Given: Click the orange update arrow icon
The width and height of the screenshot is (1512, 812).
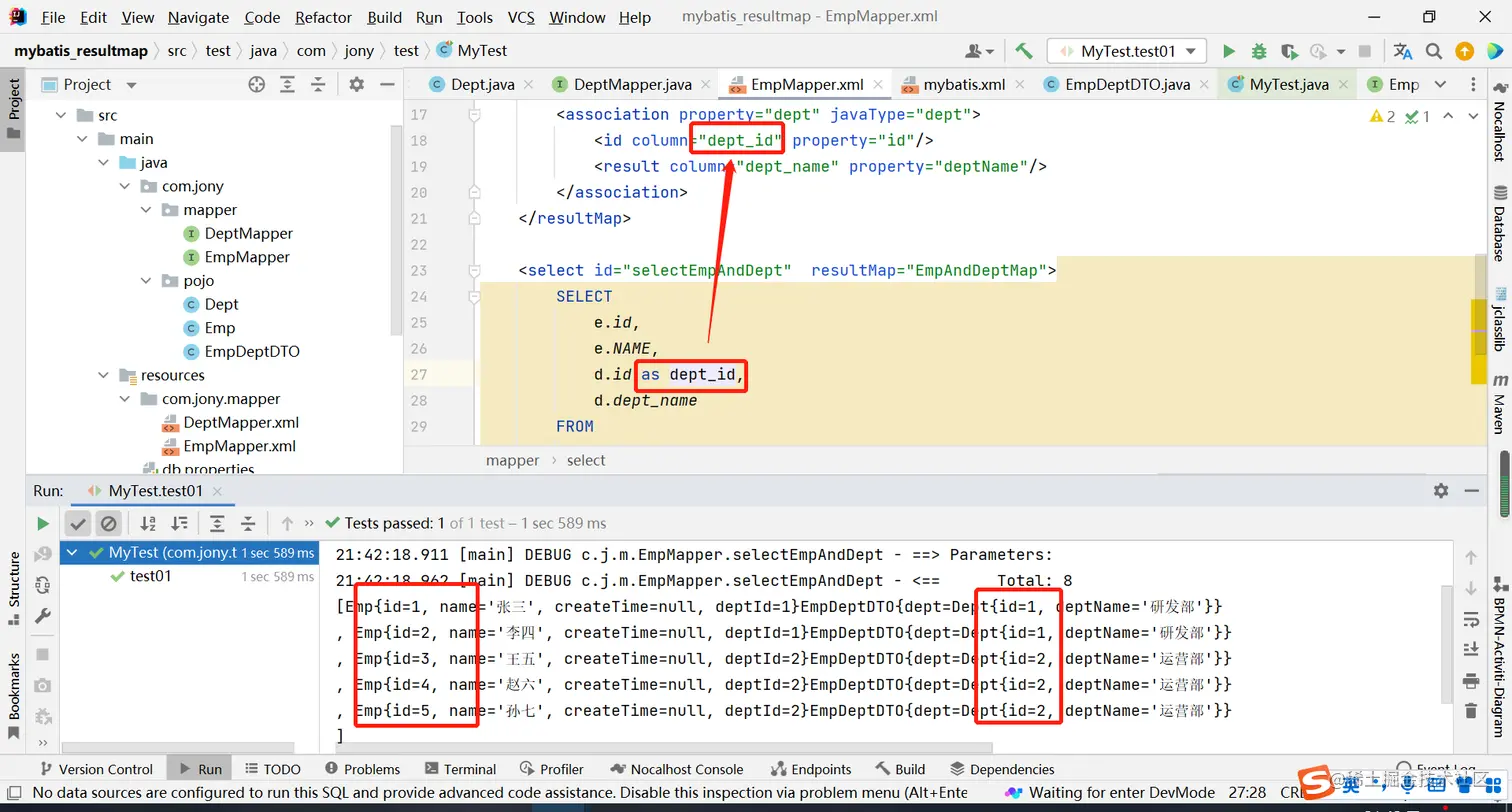Looking at the screenshot, I should (1464, 51).
